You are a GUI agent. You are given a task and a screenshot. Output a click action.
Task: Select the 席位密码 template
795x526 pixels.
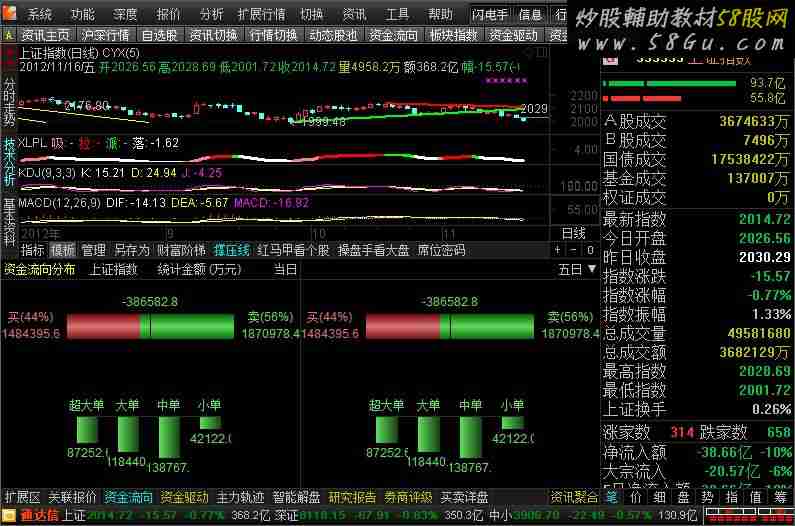441,250
